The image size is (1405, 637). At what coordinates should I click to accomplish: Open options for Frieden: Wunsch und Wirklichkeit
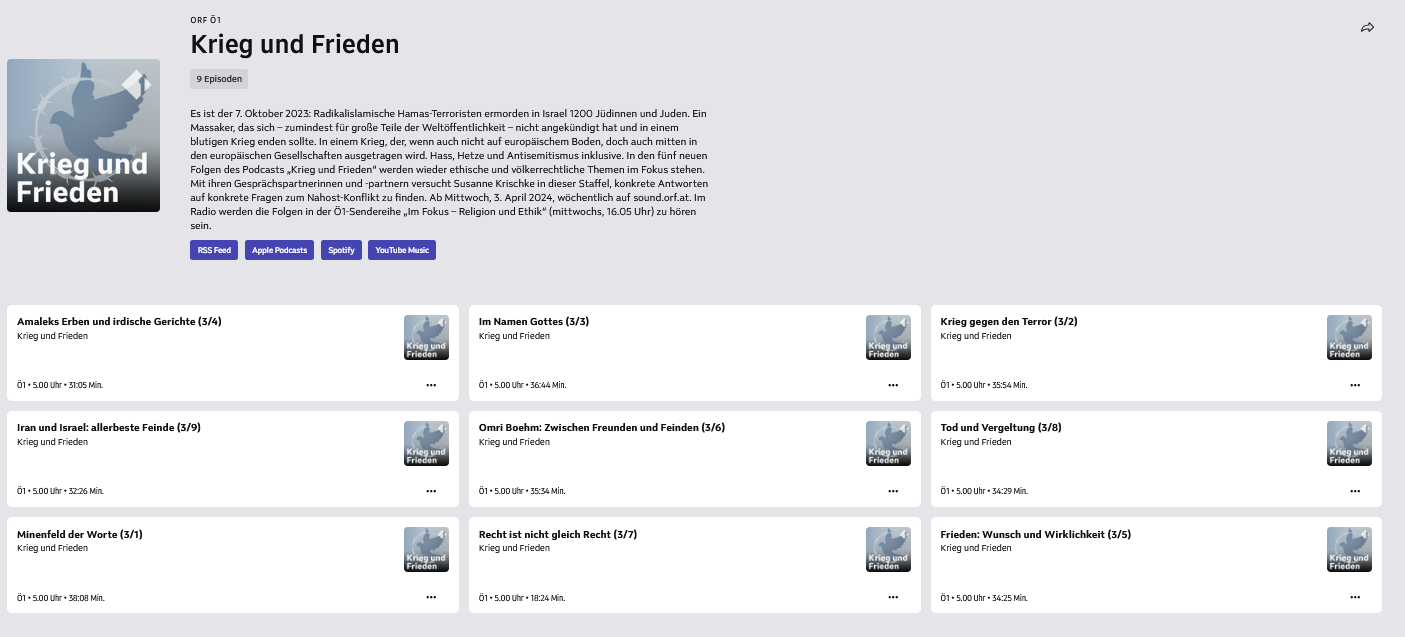point(1355,597)
